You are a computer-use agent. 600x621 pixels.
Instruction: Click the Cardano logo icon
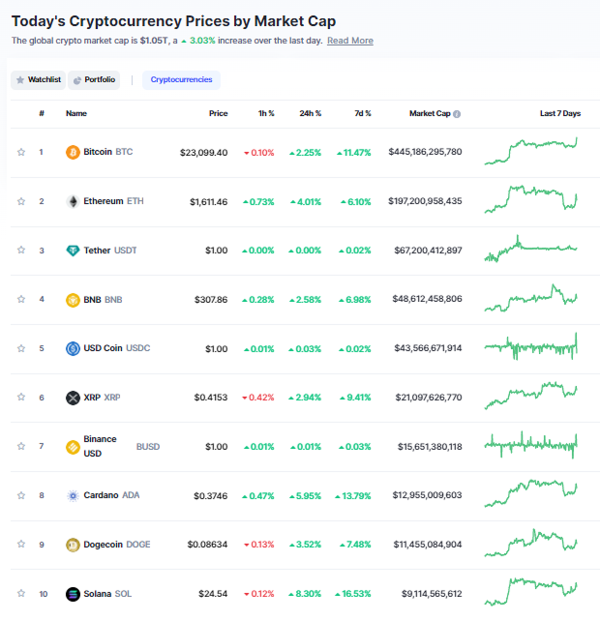72,496
